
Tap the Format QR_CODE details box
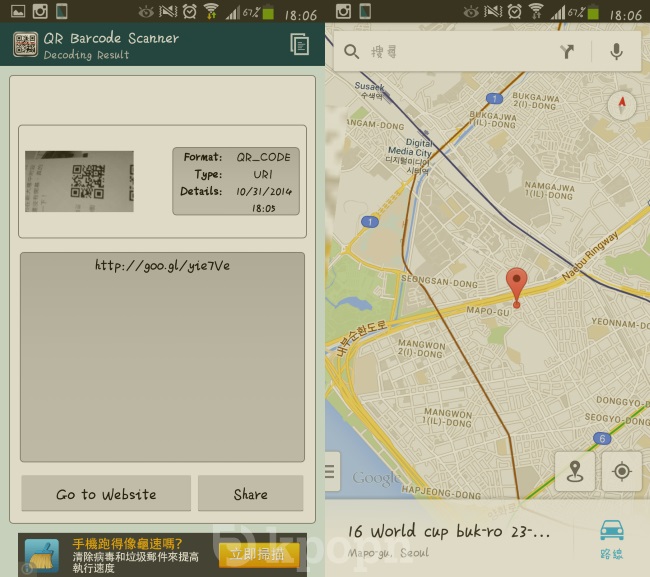pyautogui.click(x=236, y=181)
